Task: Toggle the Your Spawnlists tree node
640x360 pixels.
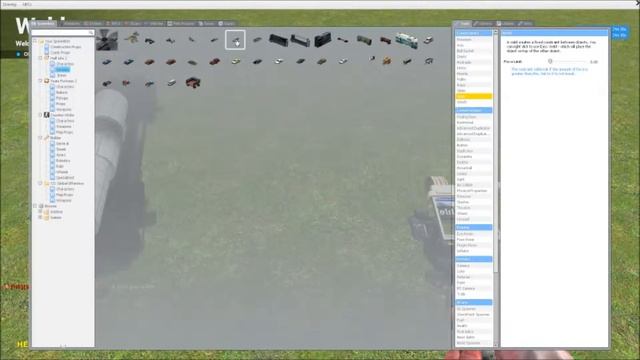Action: (x=35, y=41)
